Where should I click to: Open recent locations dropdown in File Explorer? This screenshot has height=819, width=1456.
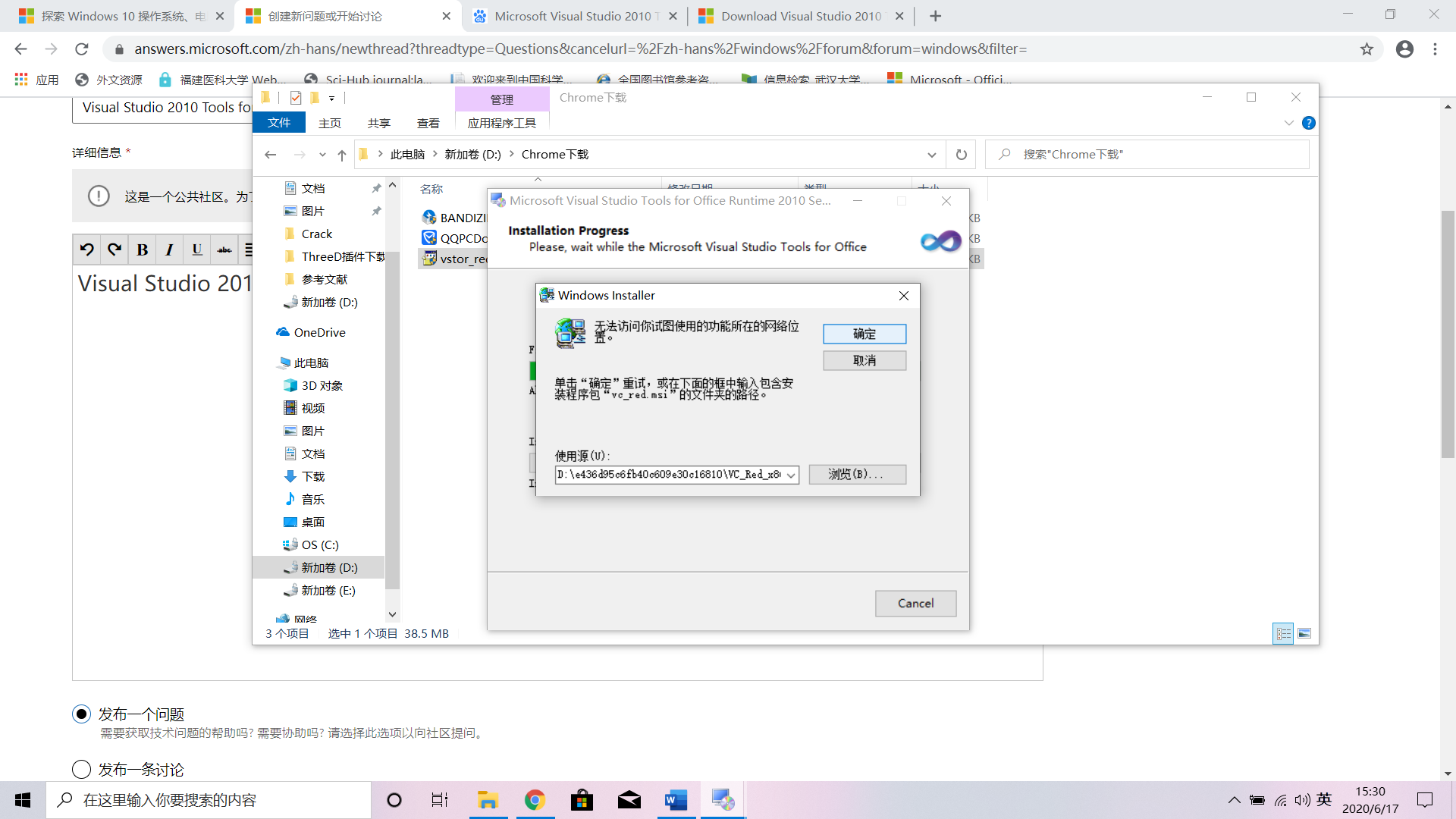[x=322, y=155]
